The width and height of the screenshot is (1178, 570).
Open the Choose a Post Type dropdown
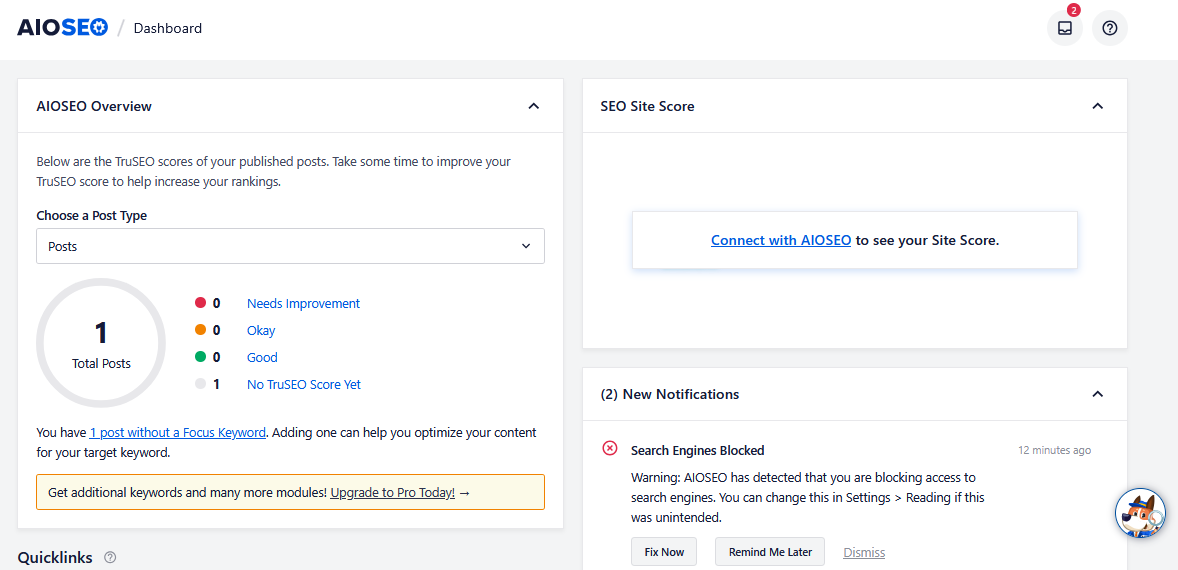290,246
